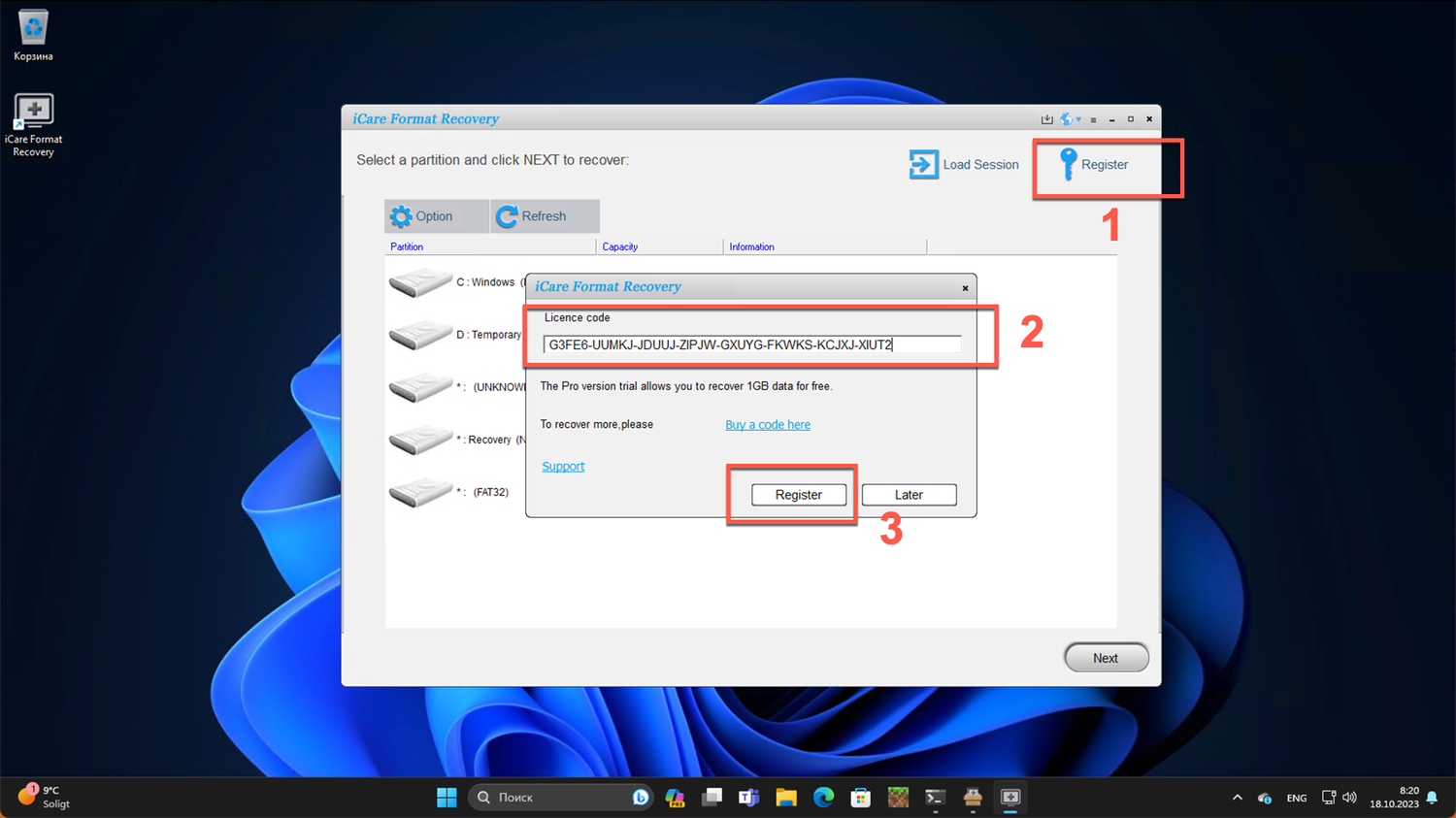Click the iCare Format Recovery taskbar icon
This screenshot has height=818, width=1456.
coord(1010,798)
